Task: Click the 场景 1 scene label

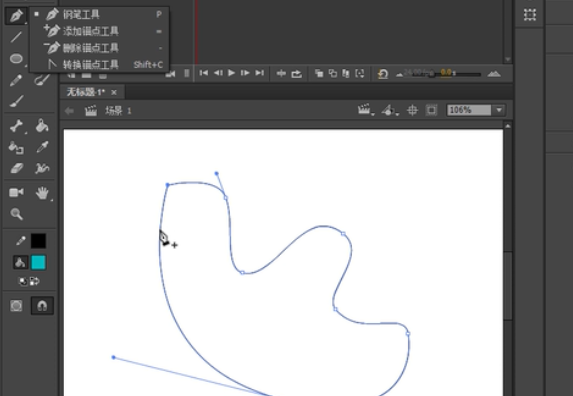Action: coord(118,111)
